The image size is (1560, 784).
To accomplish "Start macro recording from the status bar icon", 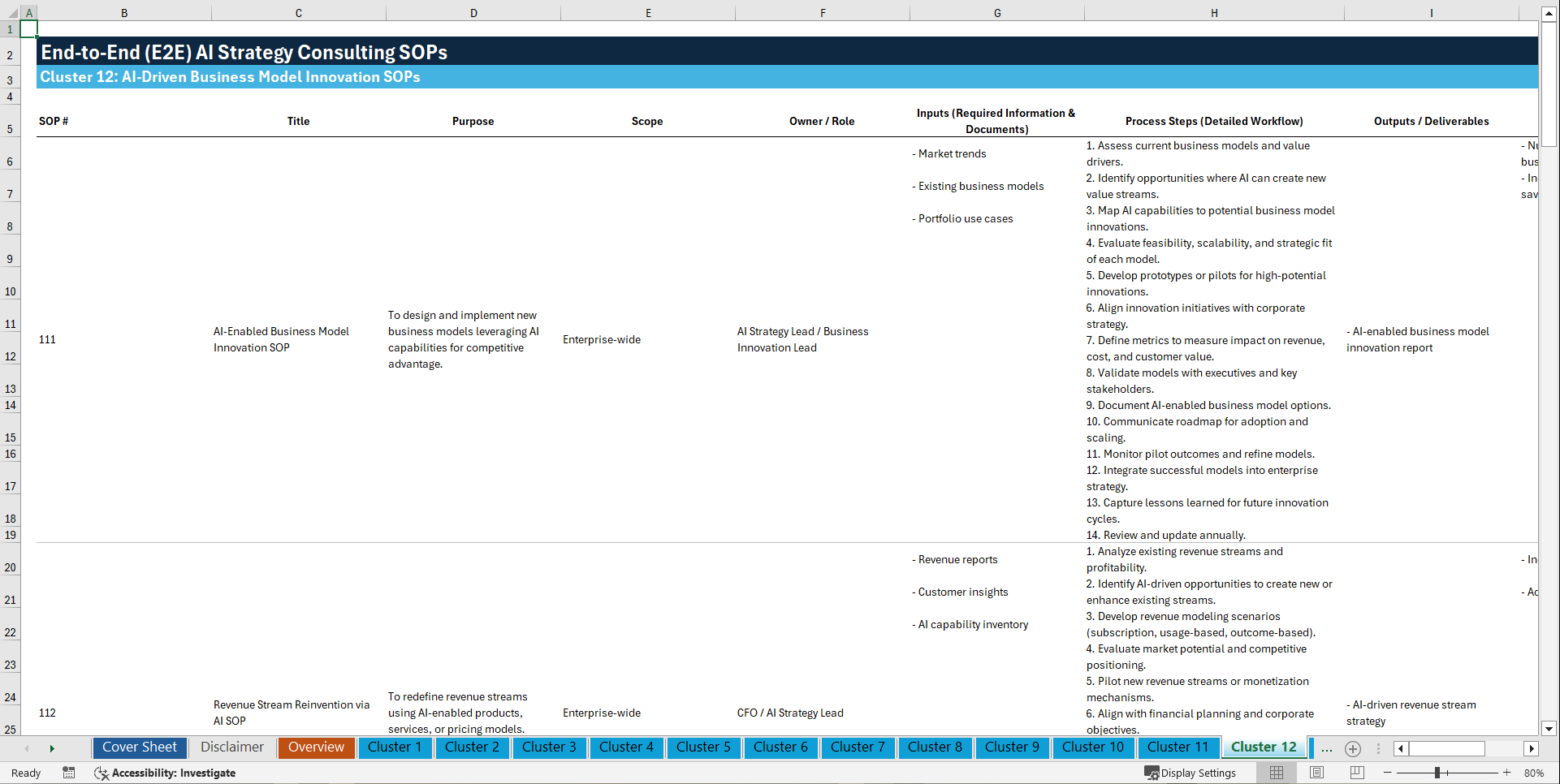I will click(69, 773).
